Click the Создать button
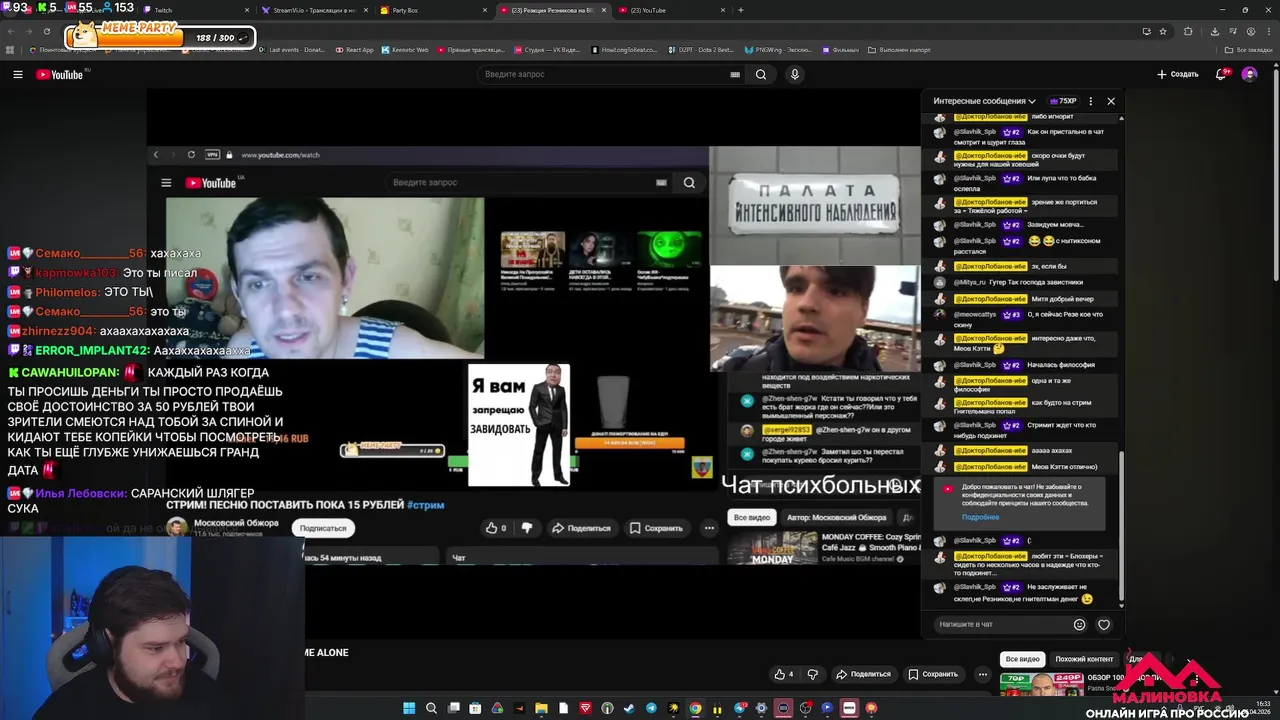This screenshot has height=720, width=1280. pyautogui.click(x=1178, y=74)
